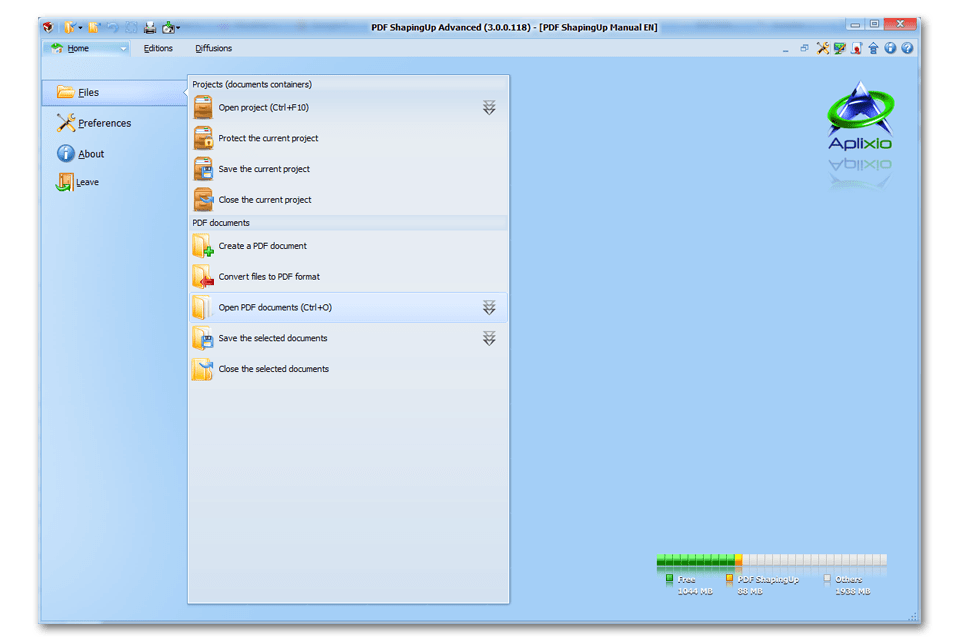Restore the inner document window in ribbon bar
Viewport: 960px width, 639px height.
(804, 48)
